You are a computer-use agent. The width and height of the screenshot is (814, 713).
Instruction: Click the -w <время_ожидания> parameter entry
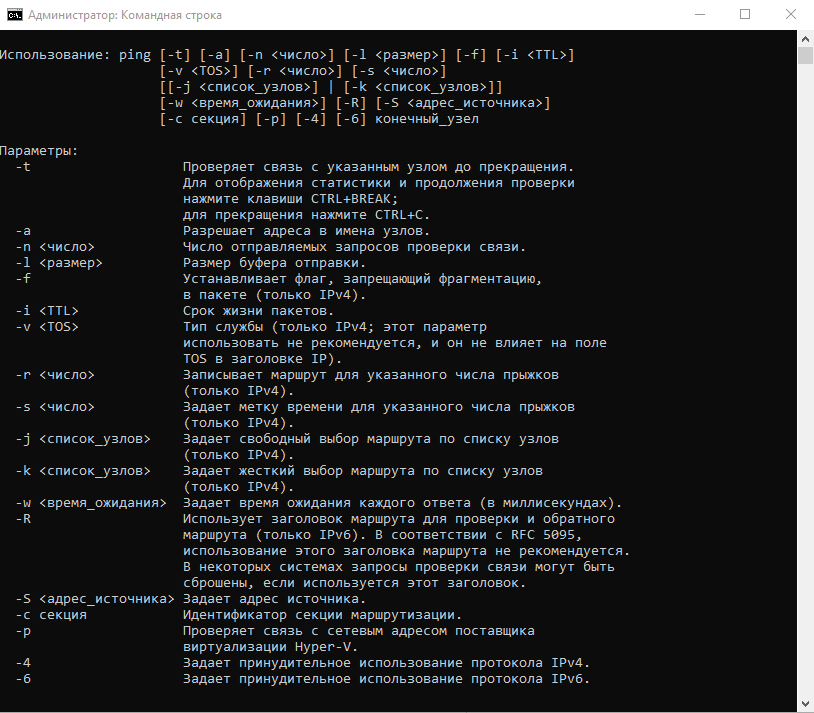tap(92, 503)
